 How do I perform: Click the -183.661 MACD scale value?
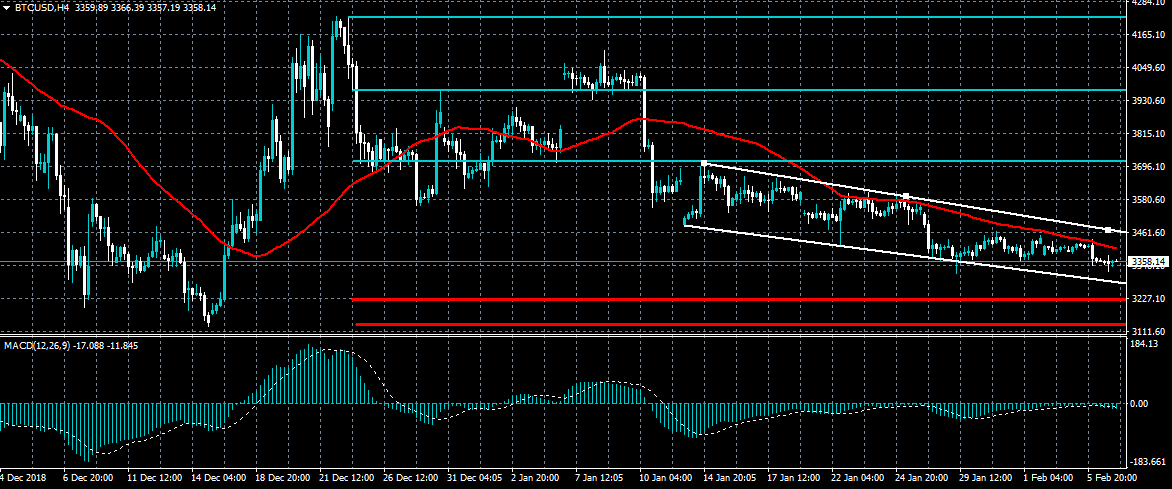click(x=1150, y=461)
